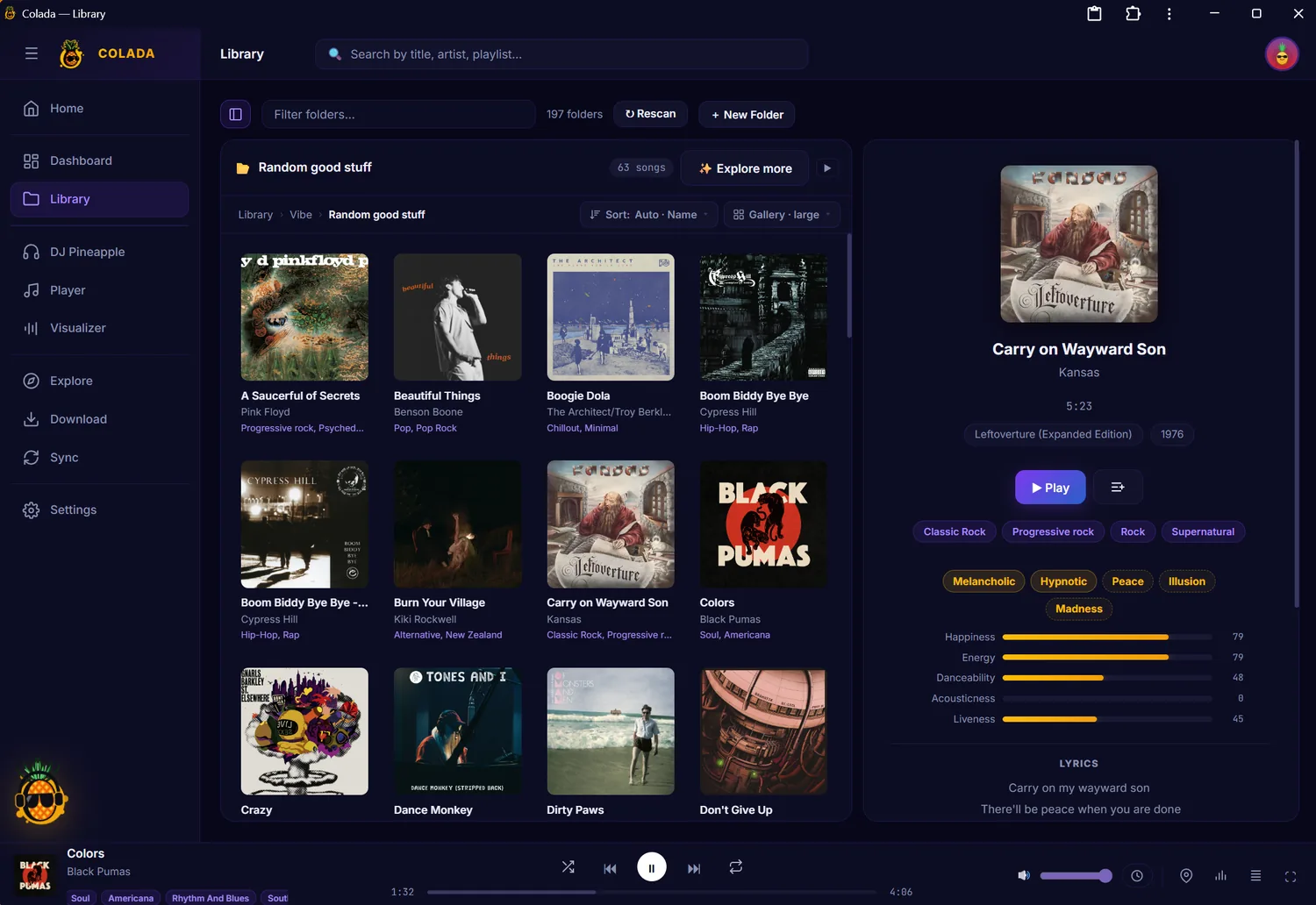Viewport: 1316px width, 905px height.
Task: Open the user avatar profile
Action: point(1282,54)
